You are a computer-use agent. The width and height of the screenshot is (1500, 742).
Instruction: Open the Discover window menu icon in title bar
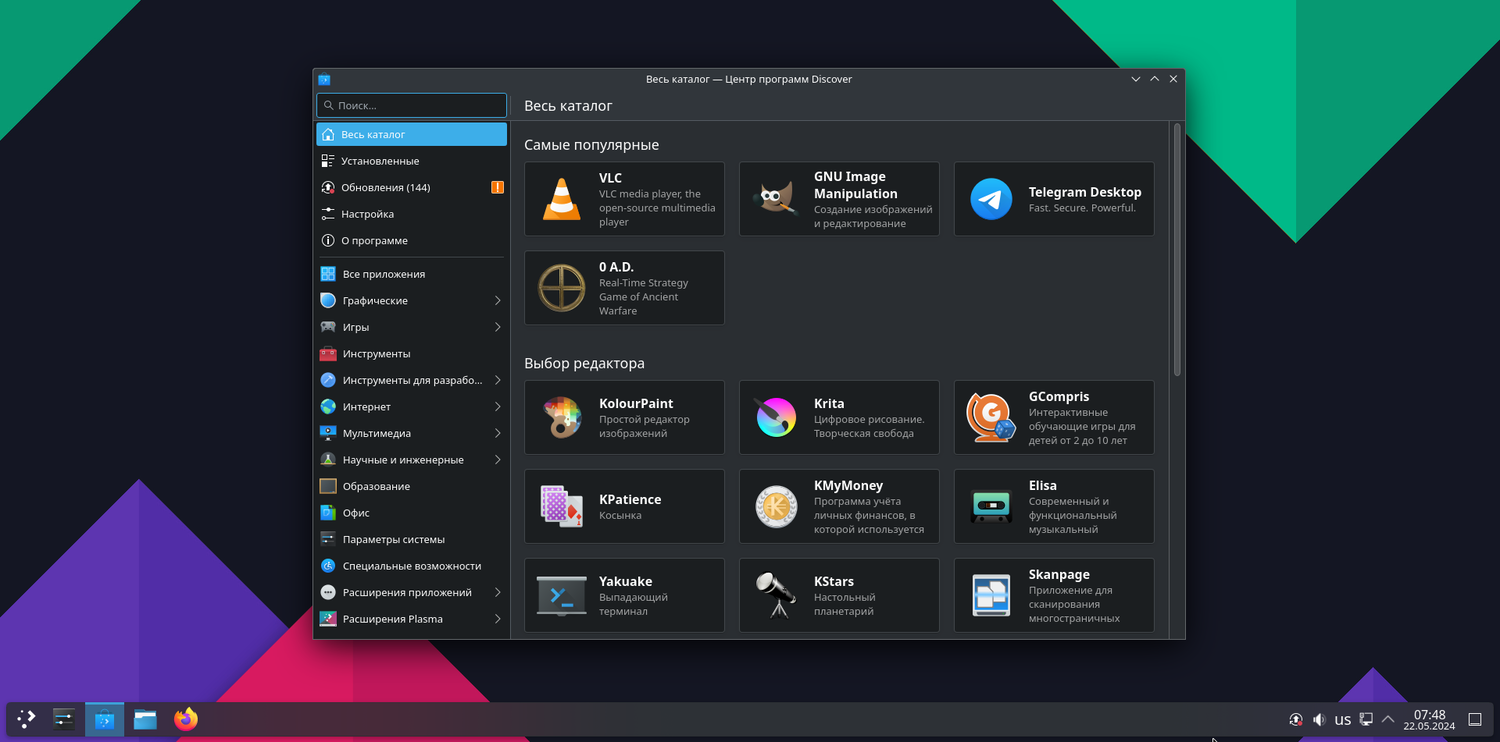[324, 79]
